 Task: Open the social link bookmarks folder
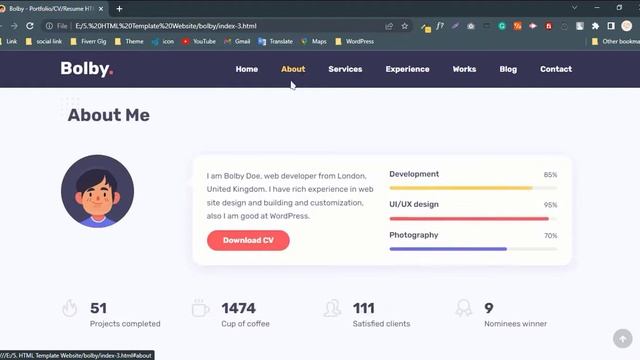pyautogui.click(x=44, y=41)
